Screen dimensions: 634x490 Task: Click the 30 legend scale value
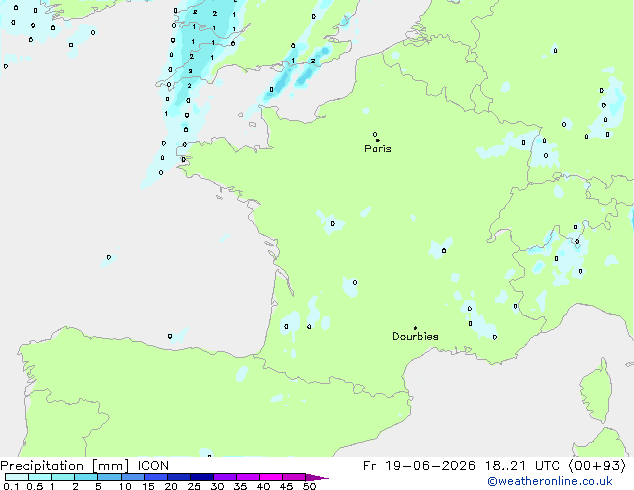pos(217,486)
